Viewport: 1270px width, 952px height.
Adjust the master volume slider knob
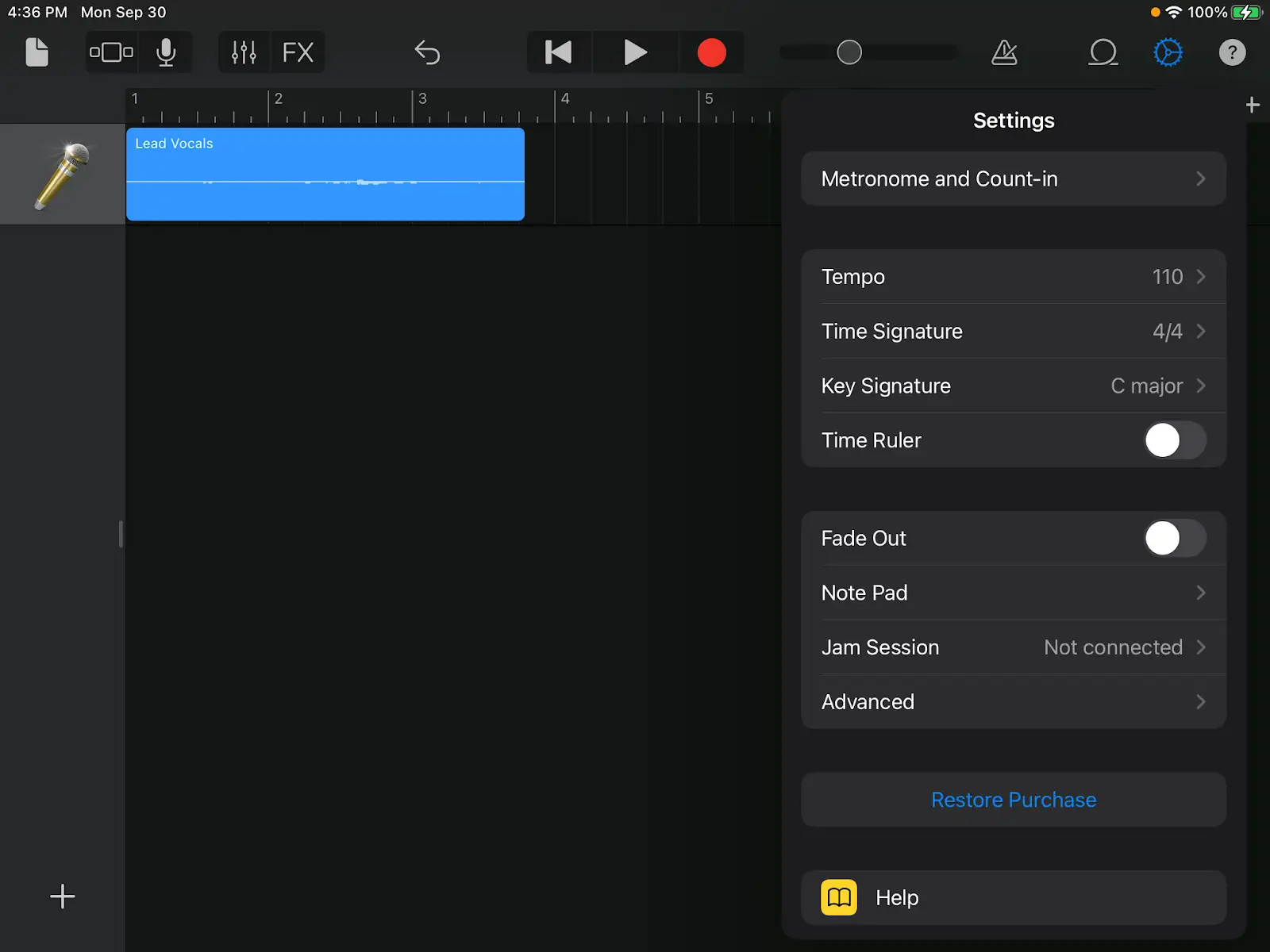click(849, 52)
